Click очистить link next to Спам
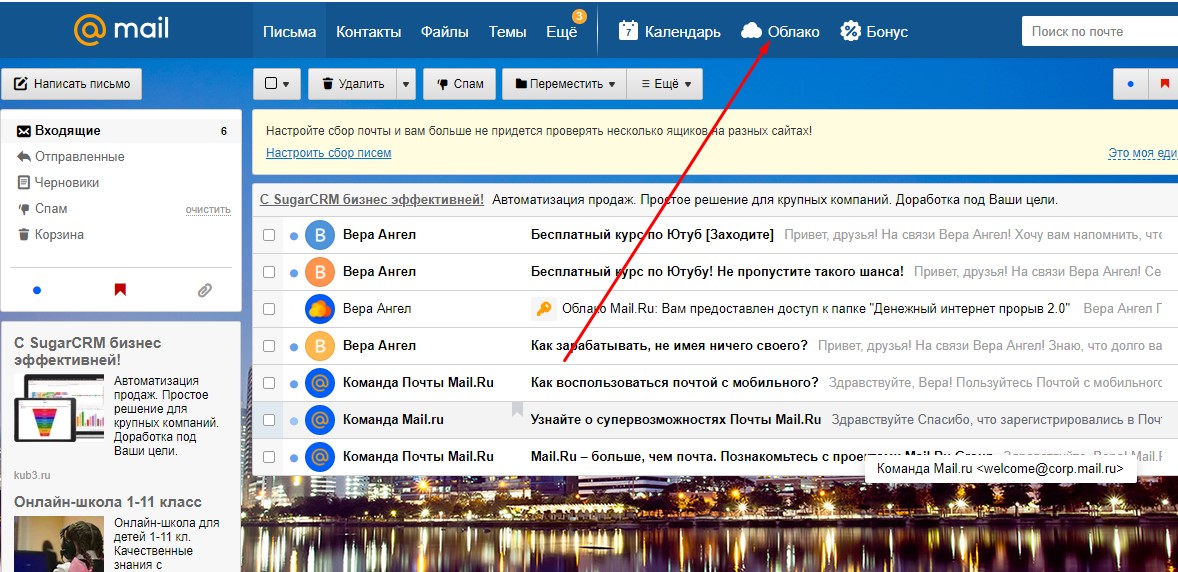 pos(208,210)
